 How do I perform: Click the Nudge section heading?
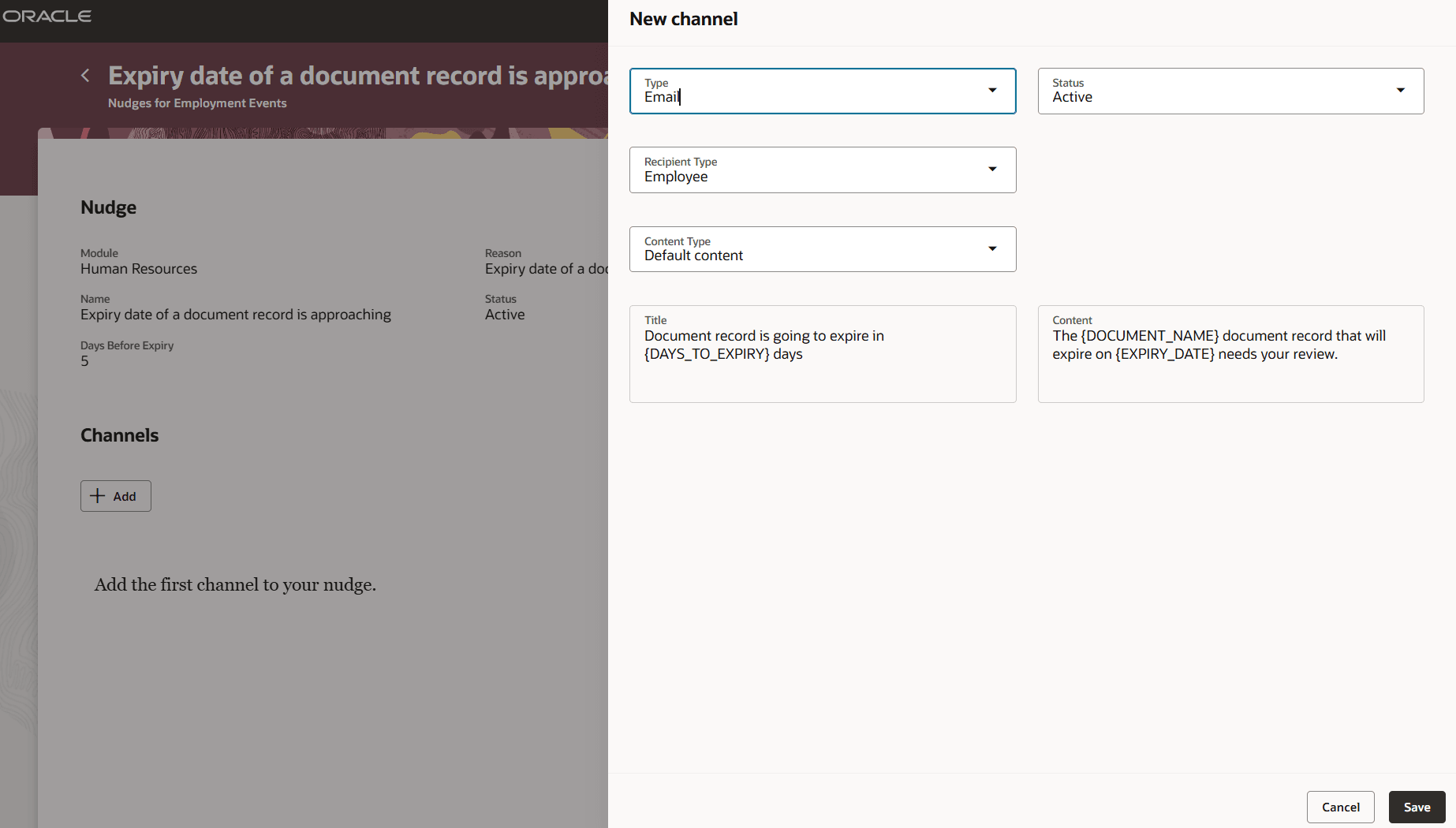109,207
